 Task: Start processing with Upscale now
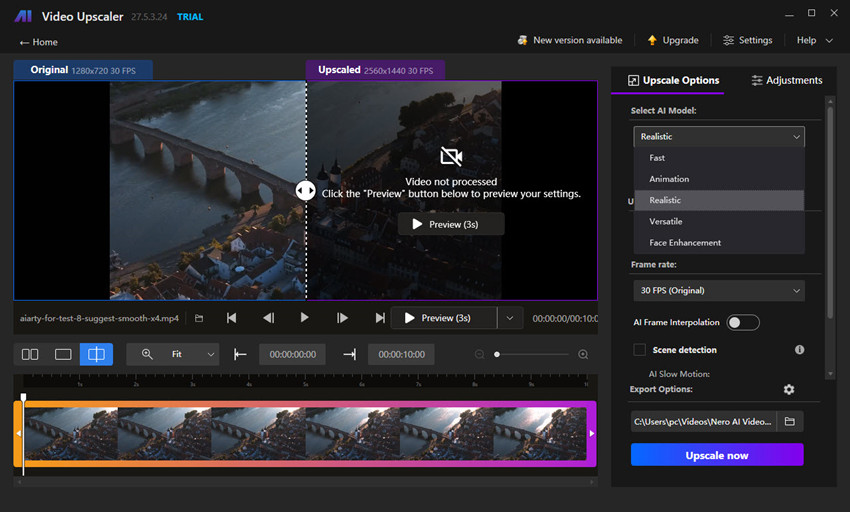(x=717, y=455)
